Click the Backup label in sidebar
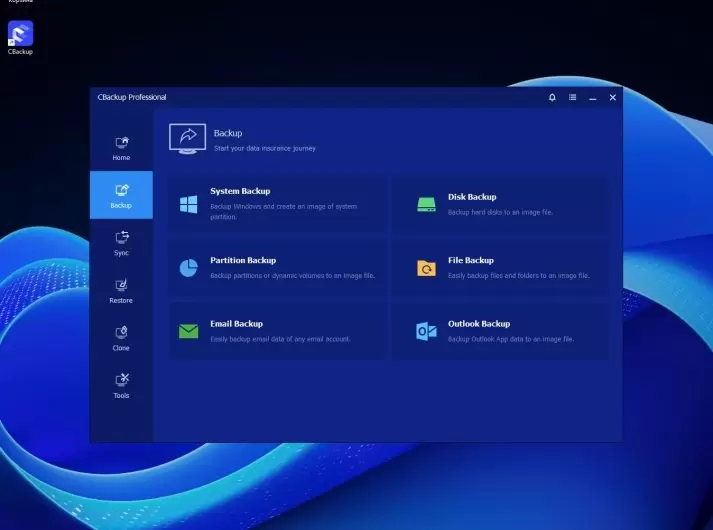Screen dimensions: 713x530 click(121, 205)
